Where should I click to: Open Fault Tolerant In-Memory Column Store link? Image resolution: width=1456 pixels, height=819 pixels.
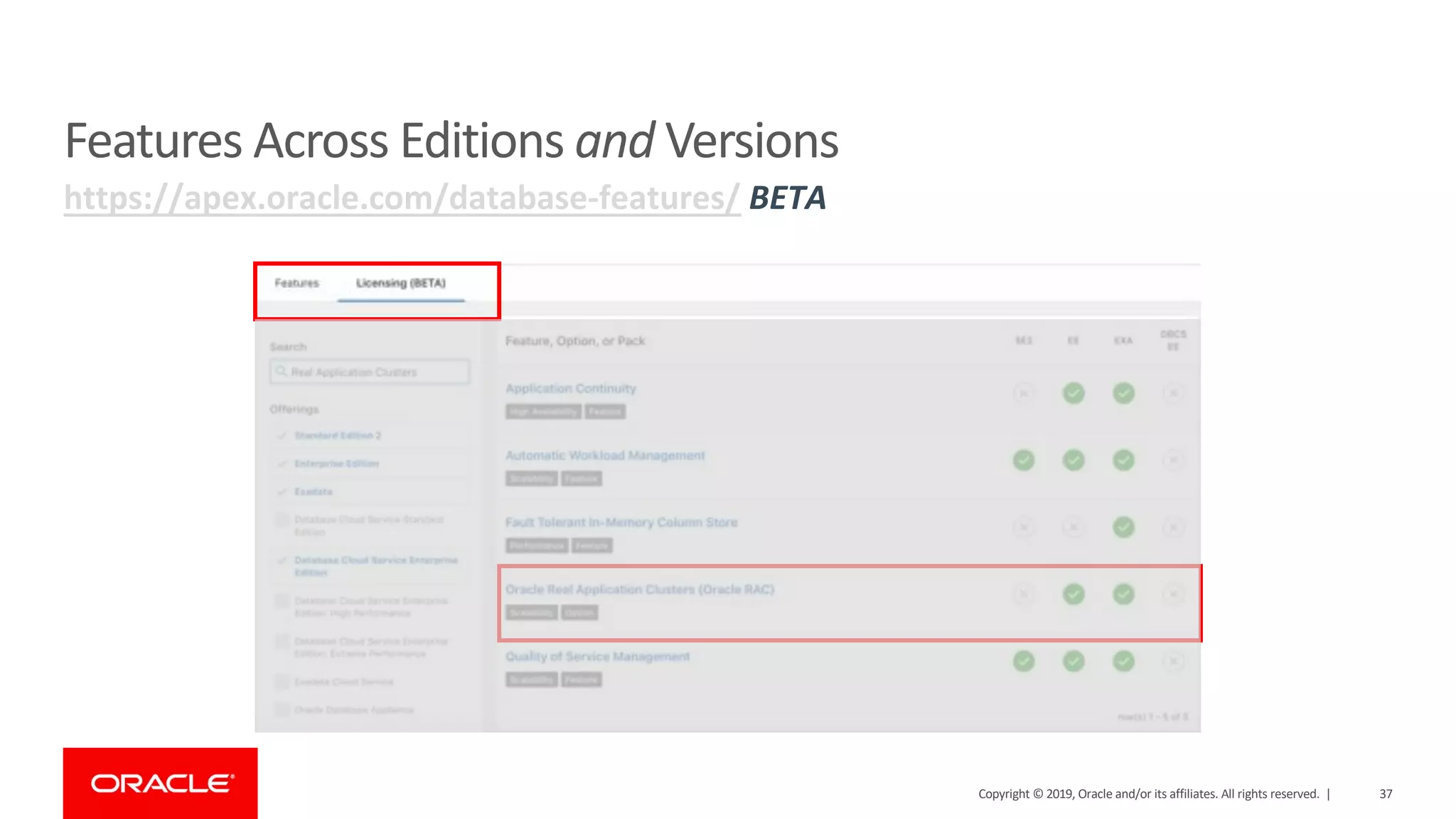[x=621, y=523]
